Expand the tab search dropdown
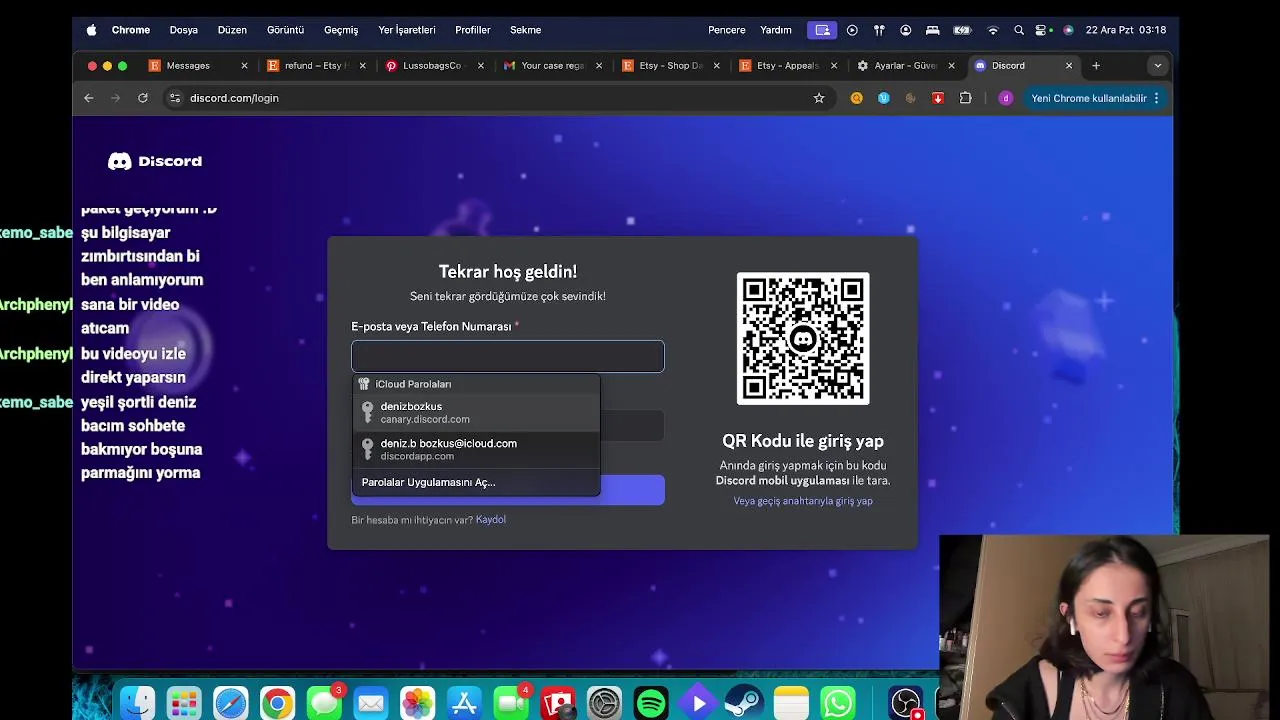This screenshot has height=720, width=1280. click(x=1158, y=66)
